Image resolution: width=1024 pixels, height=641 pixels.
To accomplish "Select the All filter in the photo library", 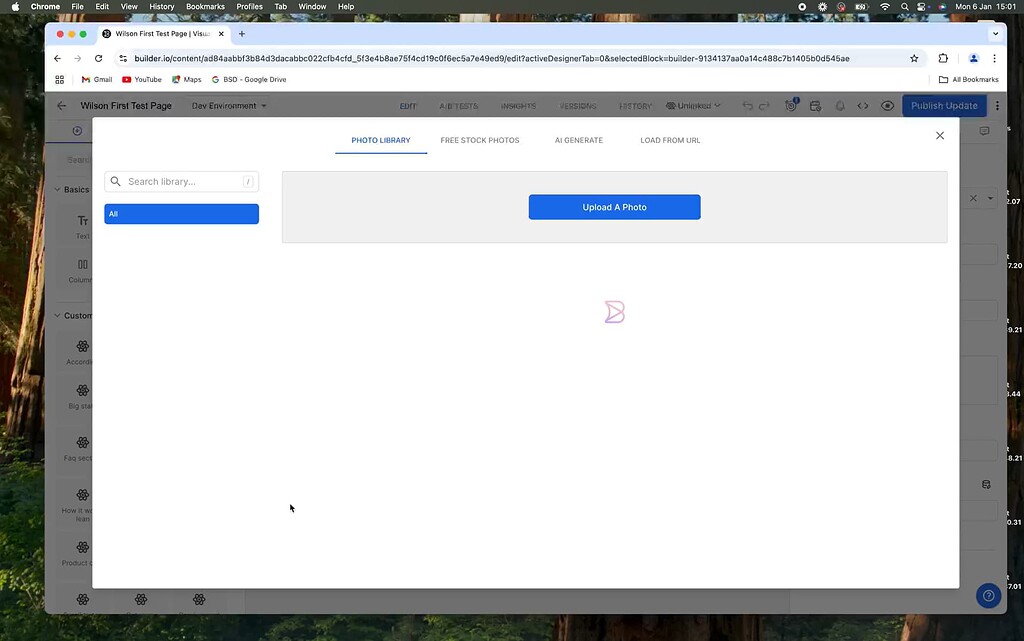I will pos(181,213).
